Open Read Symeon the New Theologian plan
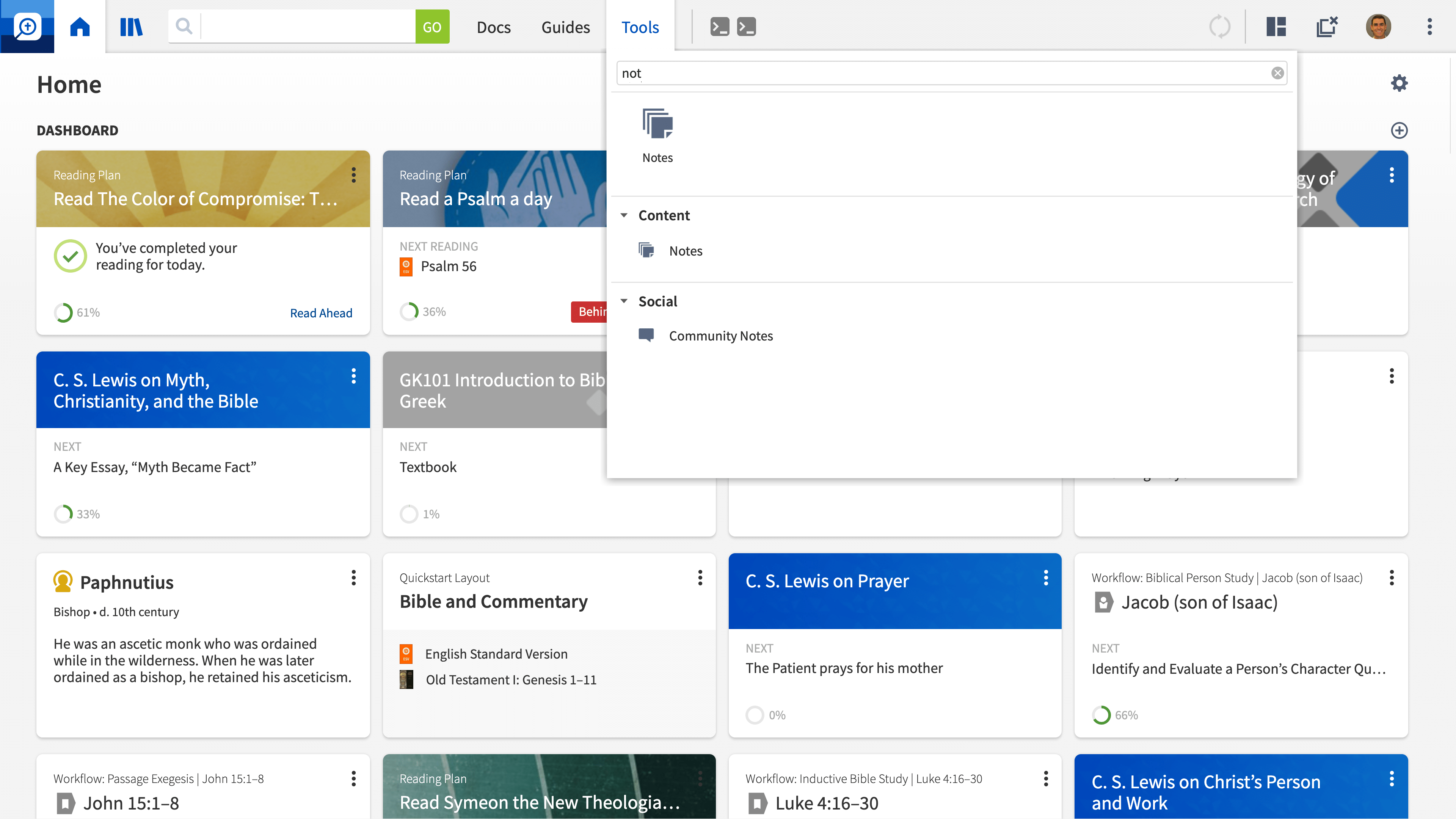Viewport: 1456px width, 819px height. (539, 802)
